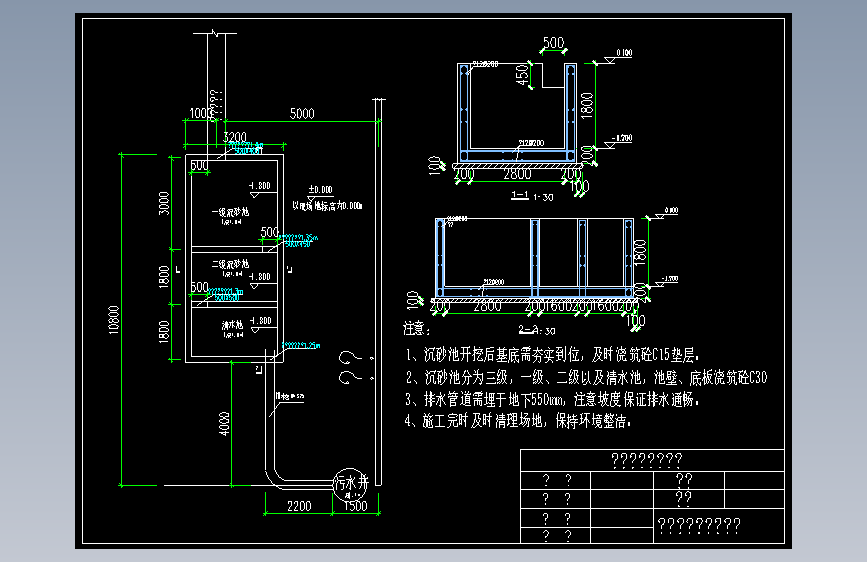Click the 注意: heading

click(416, 329)
